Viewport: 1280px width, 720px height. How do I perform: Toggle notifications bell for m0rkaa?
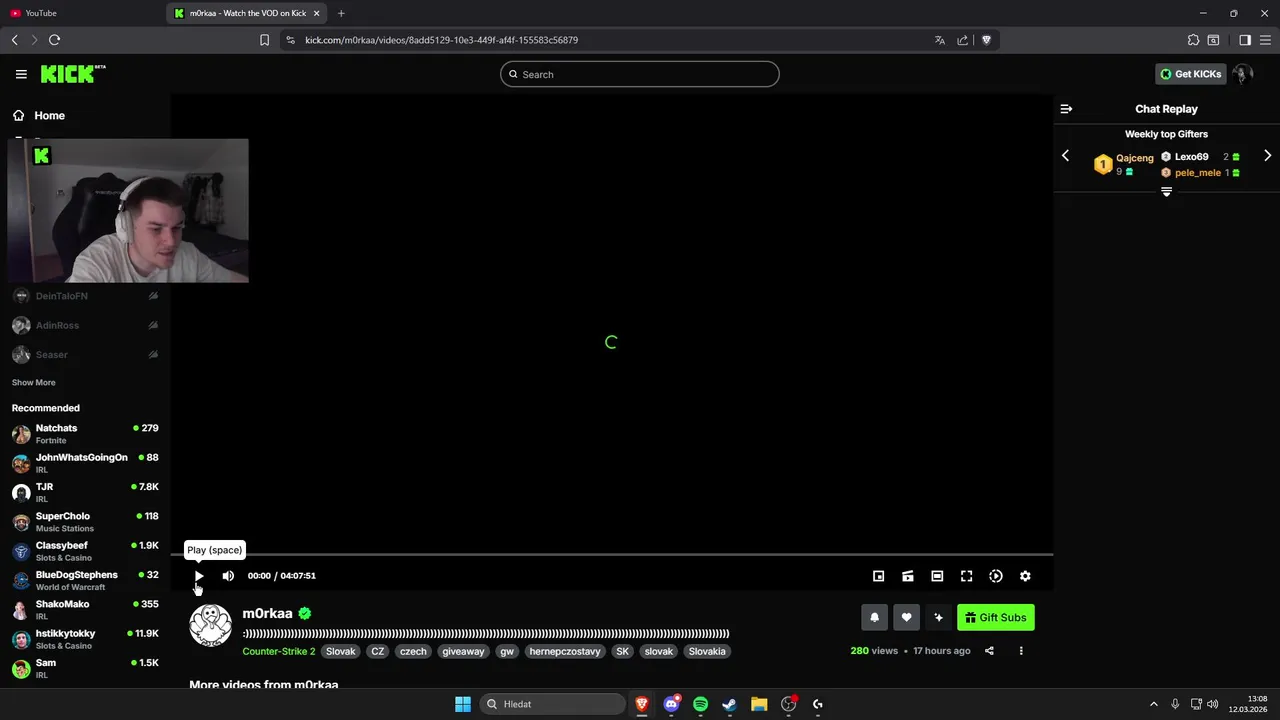(874, 617)
